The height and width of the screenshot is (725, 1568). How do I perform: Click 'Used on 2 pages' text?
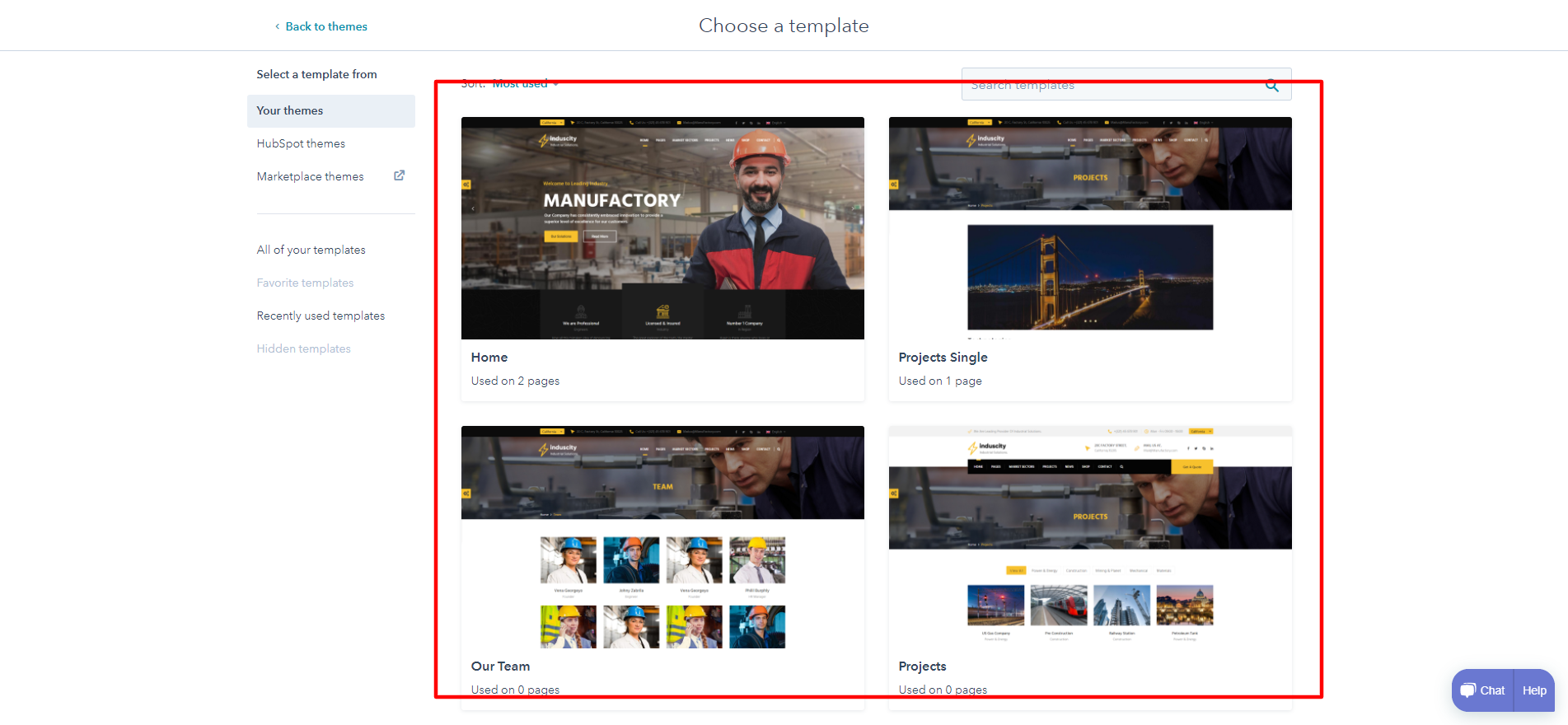(515, 381)
